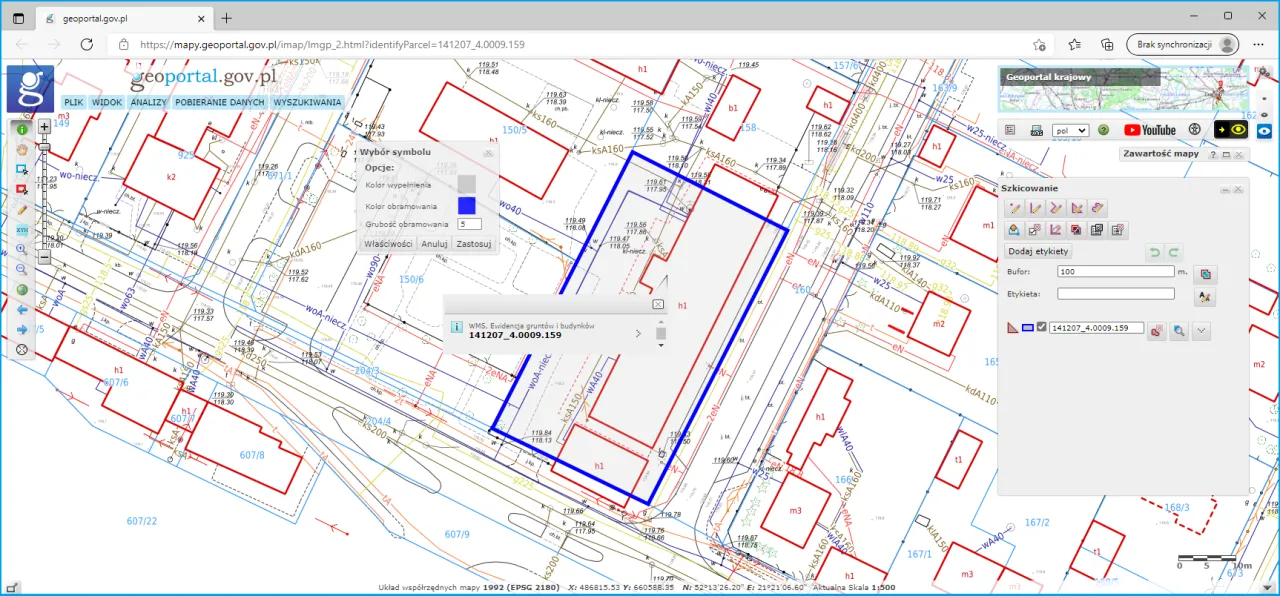Select the pan hand tool
The width and height of the screenshot is (1280, 596).
coord(22,149)
